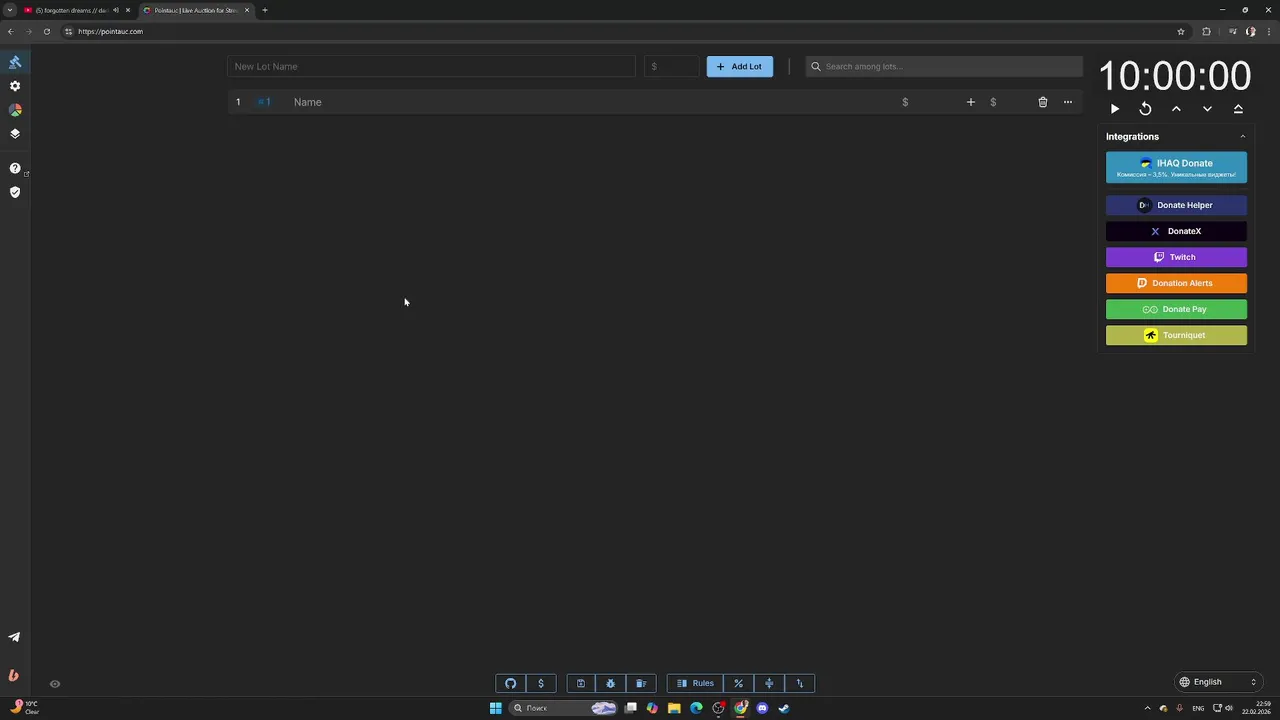The image size is (1280, 720).
Task: Open GitHub link in bottom toolbar
Action: [x=510, y=683]
